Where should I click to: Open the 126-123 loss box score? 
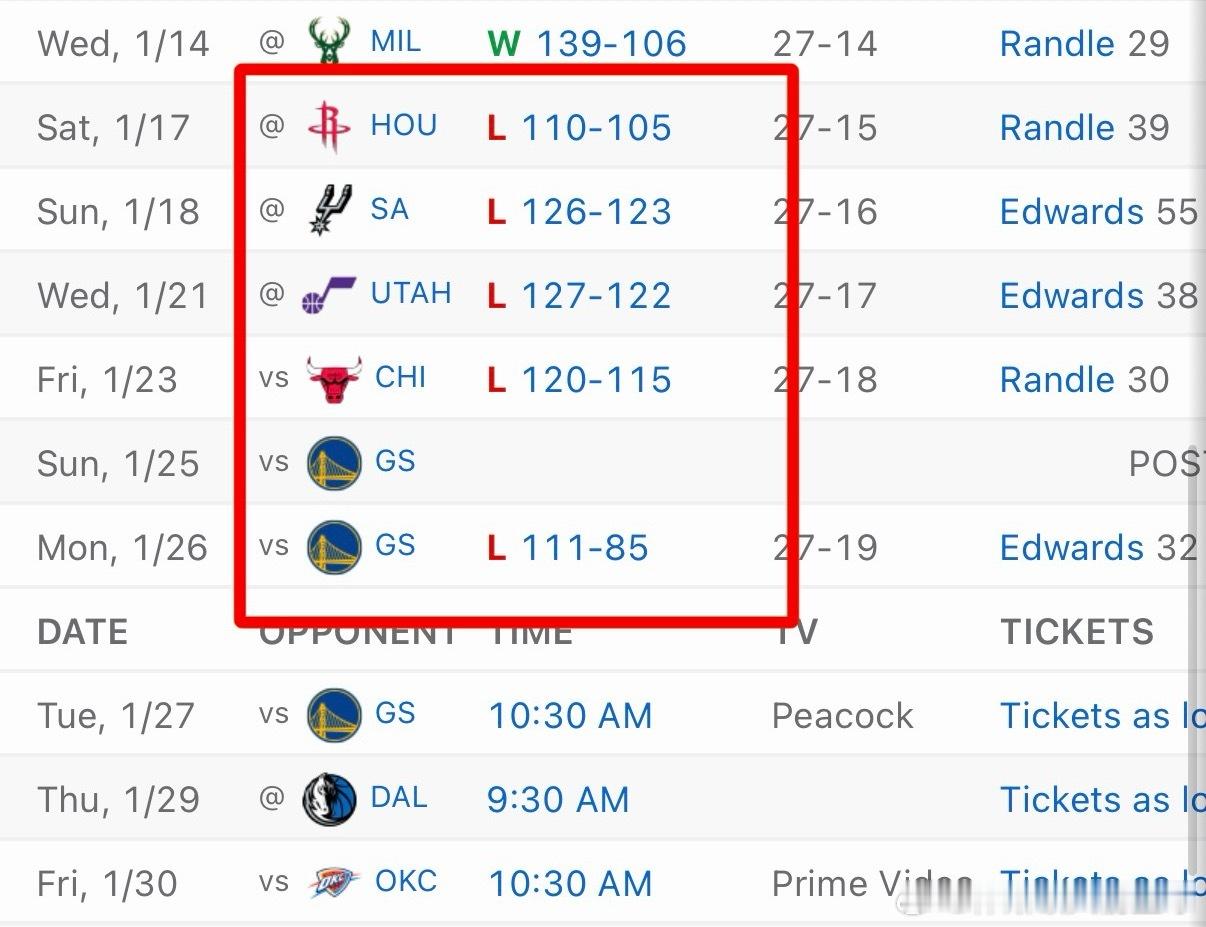596,212
